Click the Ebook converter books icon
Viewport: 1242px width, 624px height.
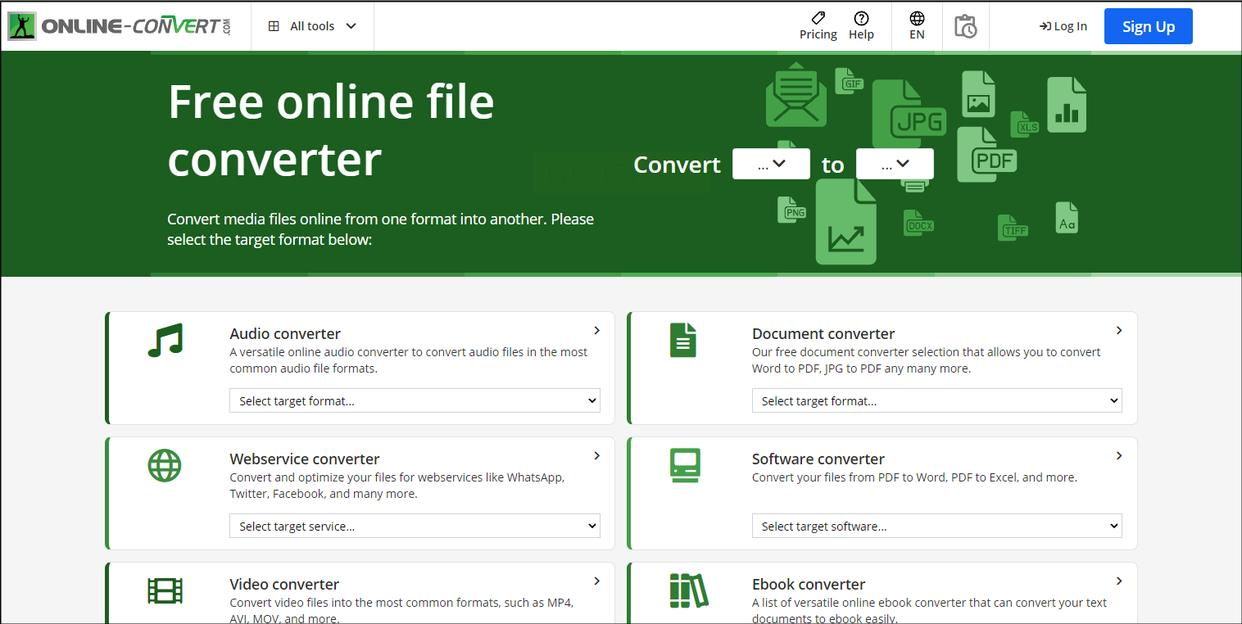pyautogui.click(x=688, y=591)
